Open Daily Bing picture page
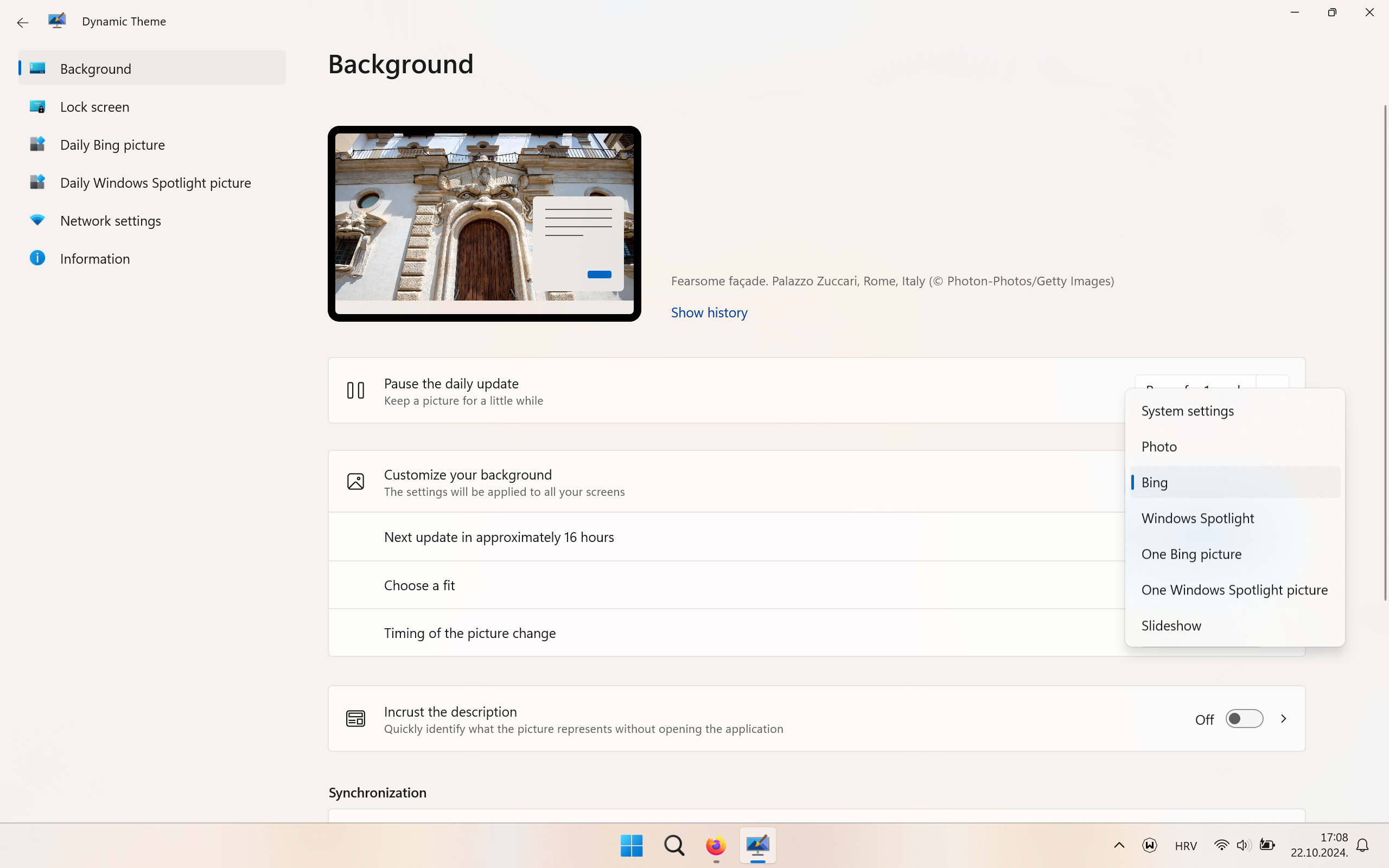 coord(152,144)
